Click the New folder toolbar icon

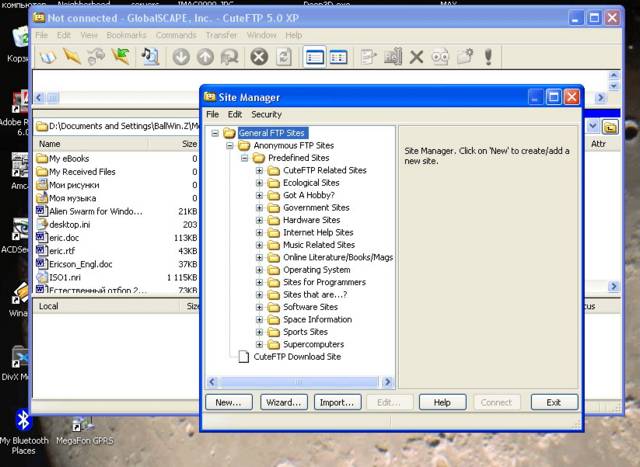pos(464,57)
